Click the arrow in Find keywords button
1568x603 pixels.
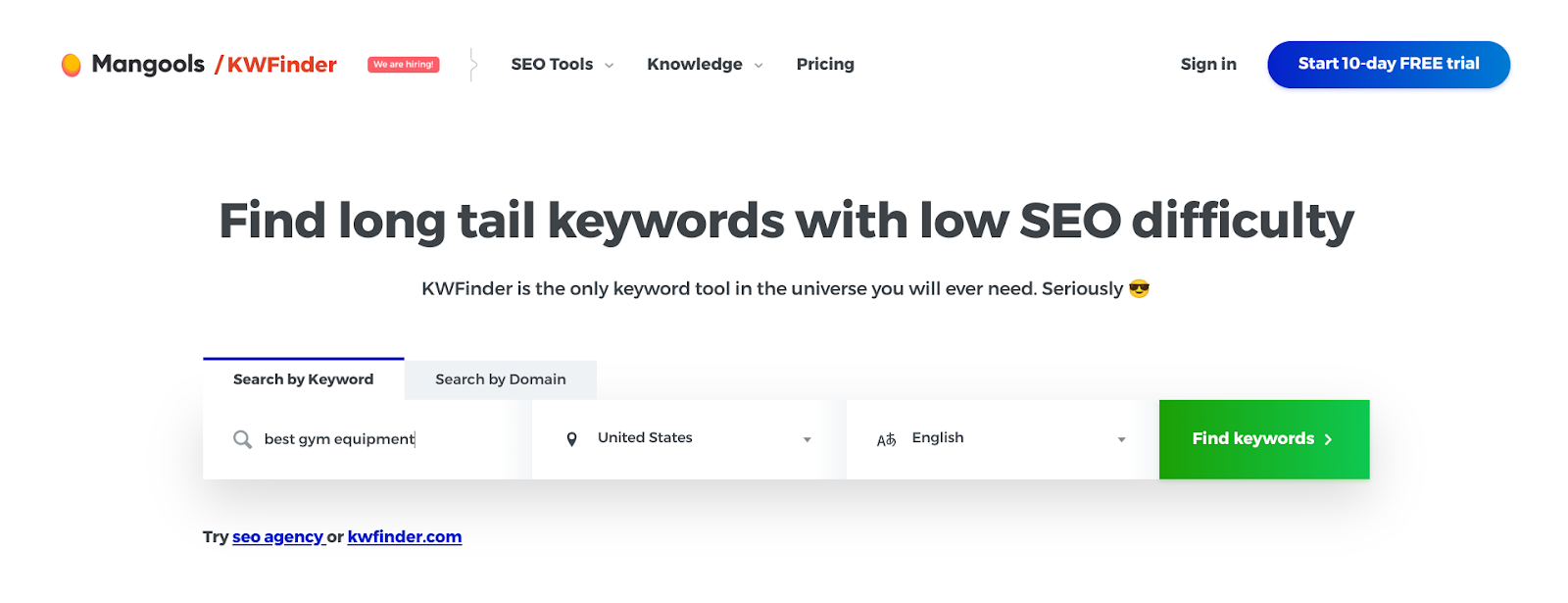(x=1328, y=439)
